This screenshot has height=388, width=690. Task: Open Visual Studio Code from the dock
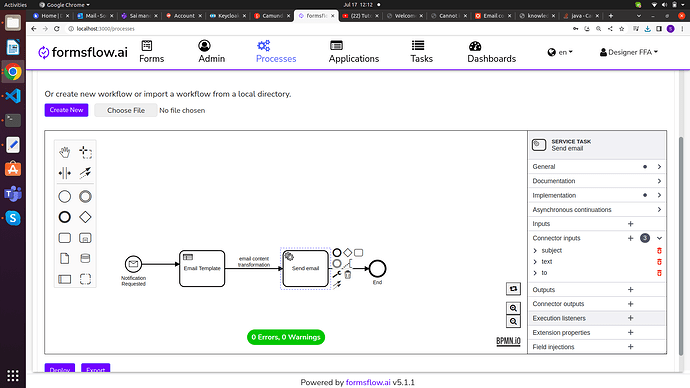(13, 96)
